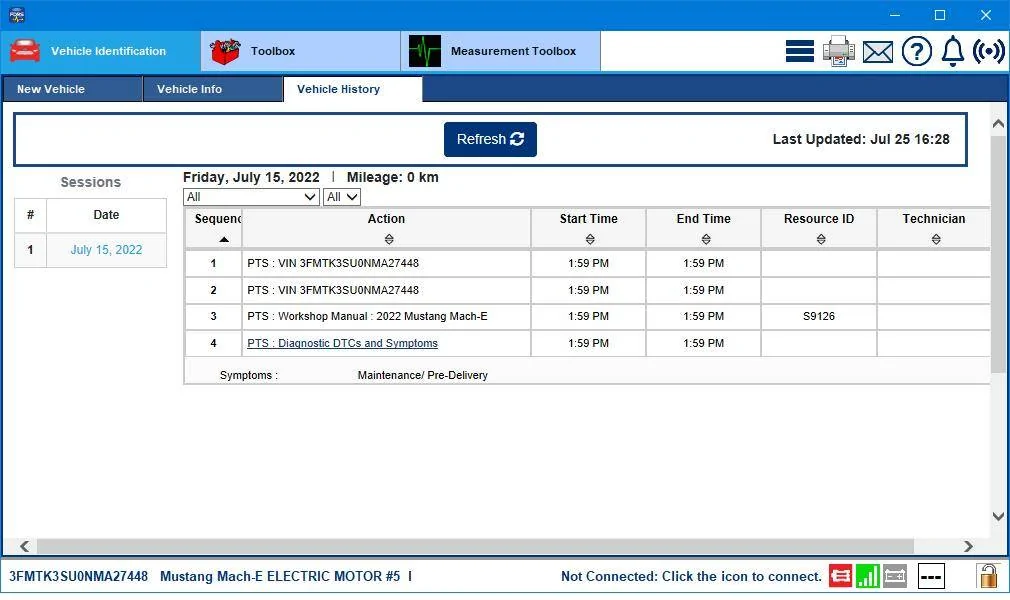Sort by End Time column
The image size is (1010, 600).
(x=705, y=239)
